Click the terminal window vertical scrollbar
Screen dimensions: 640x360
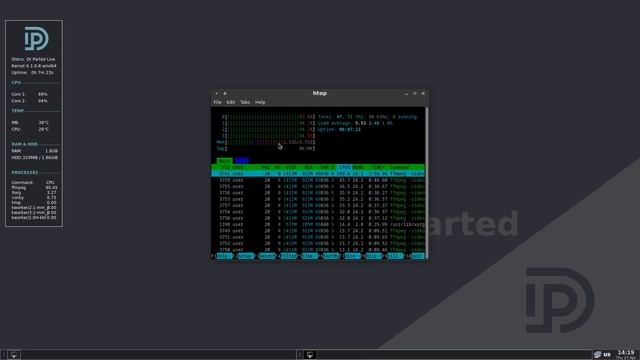pos(427,183)
